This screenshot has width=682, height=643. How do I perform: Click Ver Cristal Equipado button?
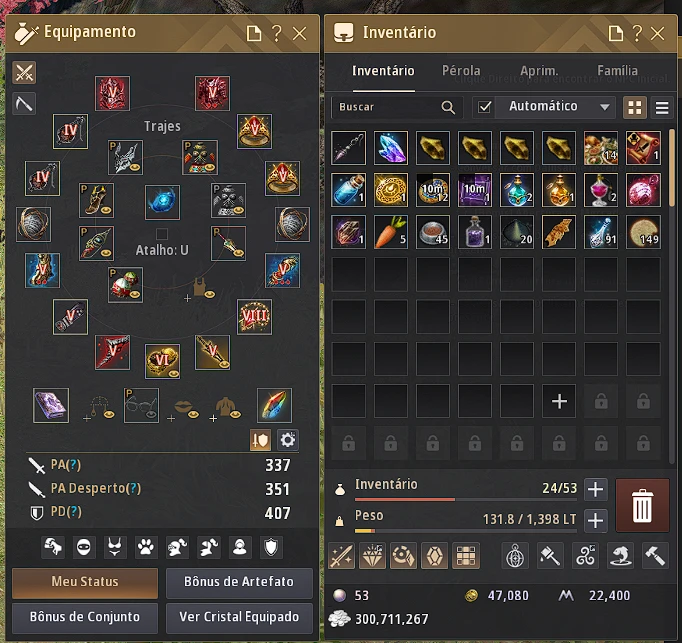click(239, 617)
